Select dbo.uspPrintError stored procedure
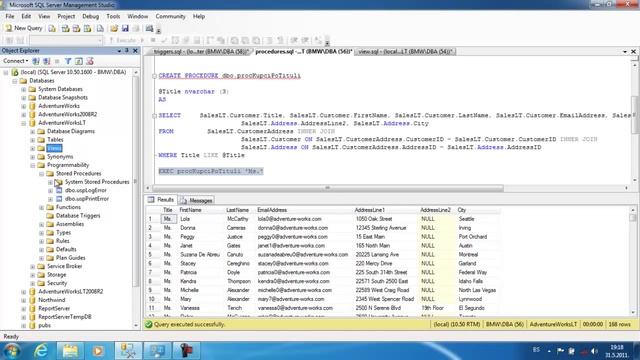This screenshot has height=360, width=640. click(x=87, y=199)
